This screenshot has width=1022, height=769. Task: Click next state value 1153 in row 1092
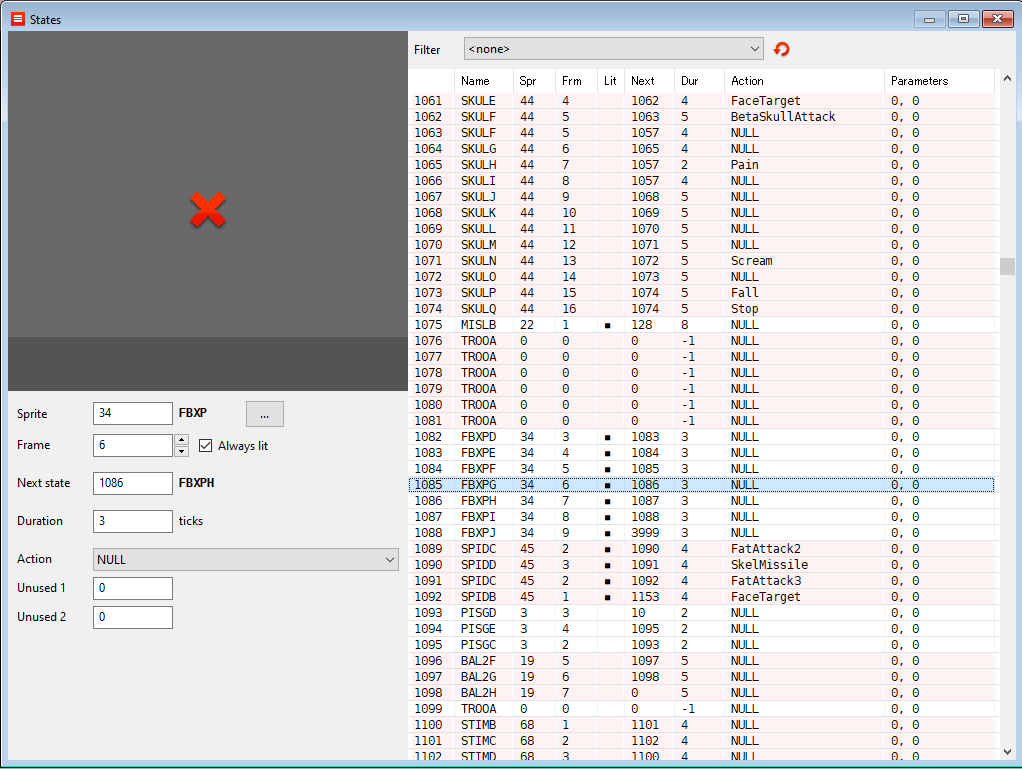coord(645,596)
